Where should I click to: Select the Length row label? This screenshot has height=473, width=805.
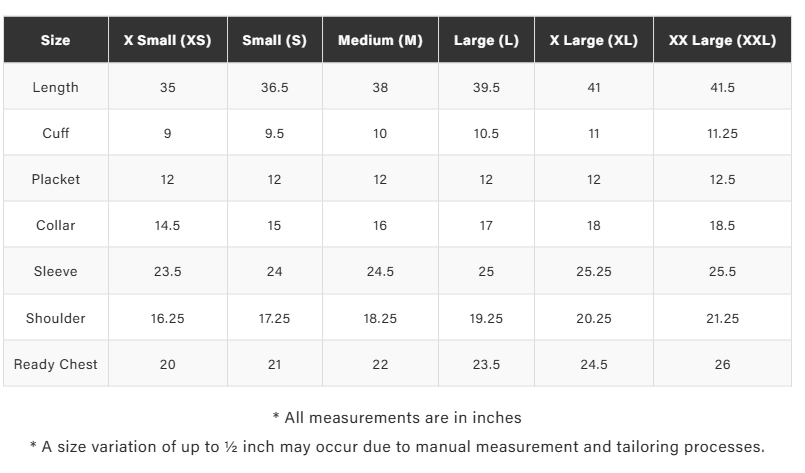point(55,87)
